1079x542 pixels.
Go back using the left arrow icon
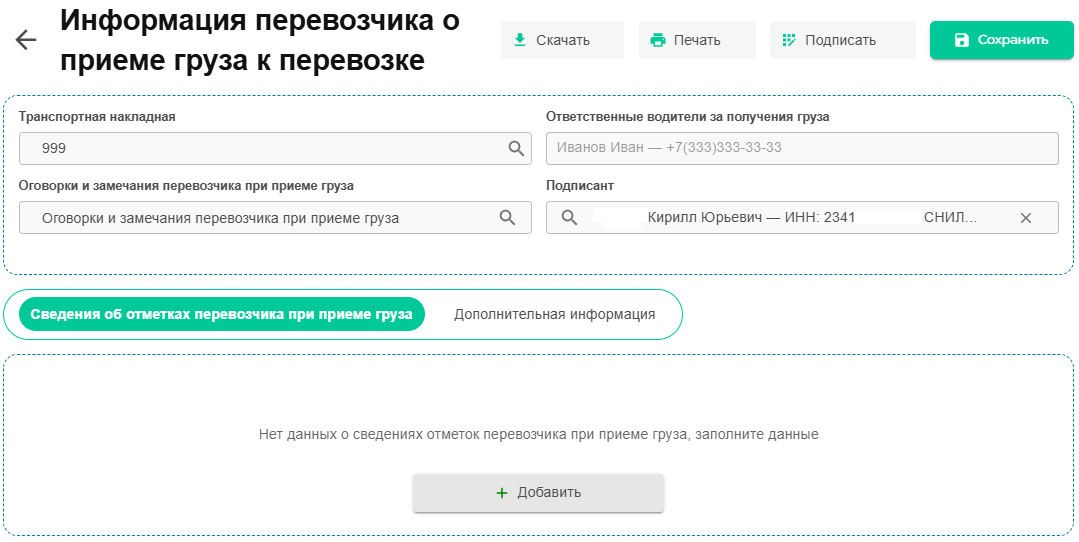[x=26, y=40]
